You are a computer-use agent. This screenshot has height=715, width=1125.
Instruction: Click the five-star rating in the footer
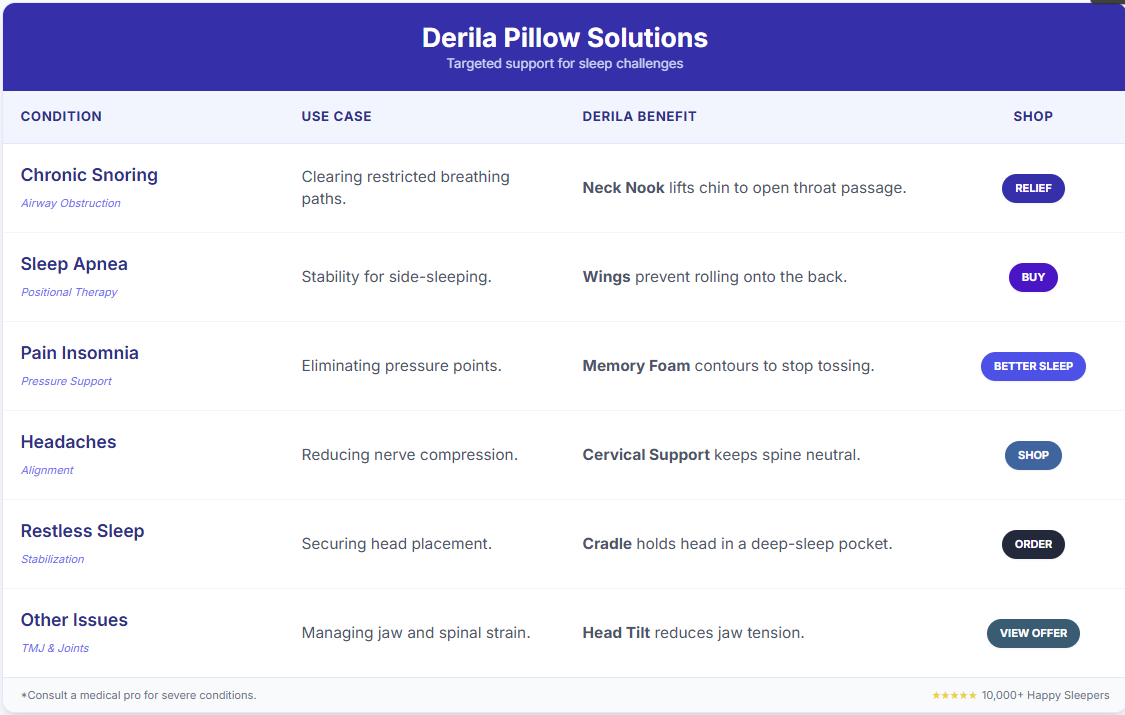click(954, 694)
